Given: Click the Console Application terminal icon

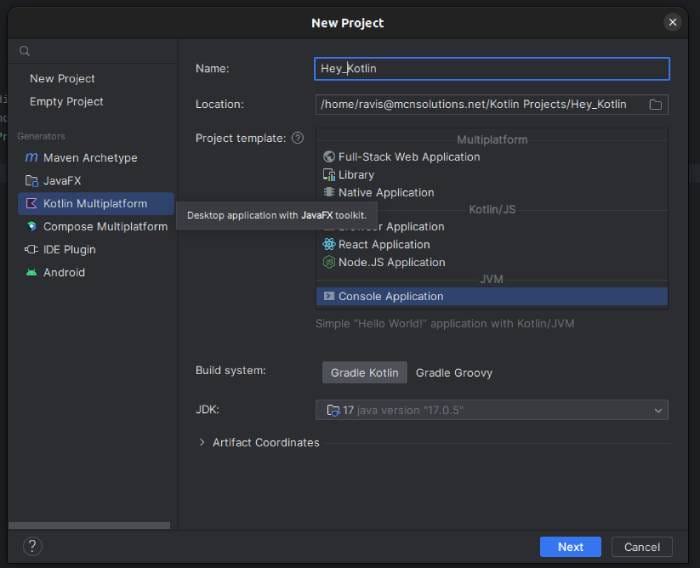Looking at the screenshot, I should pos(329,296).
